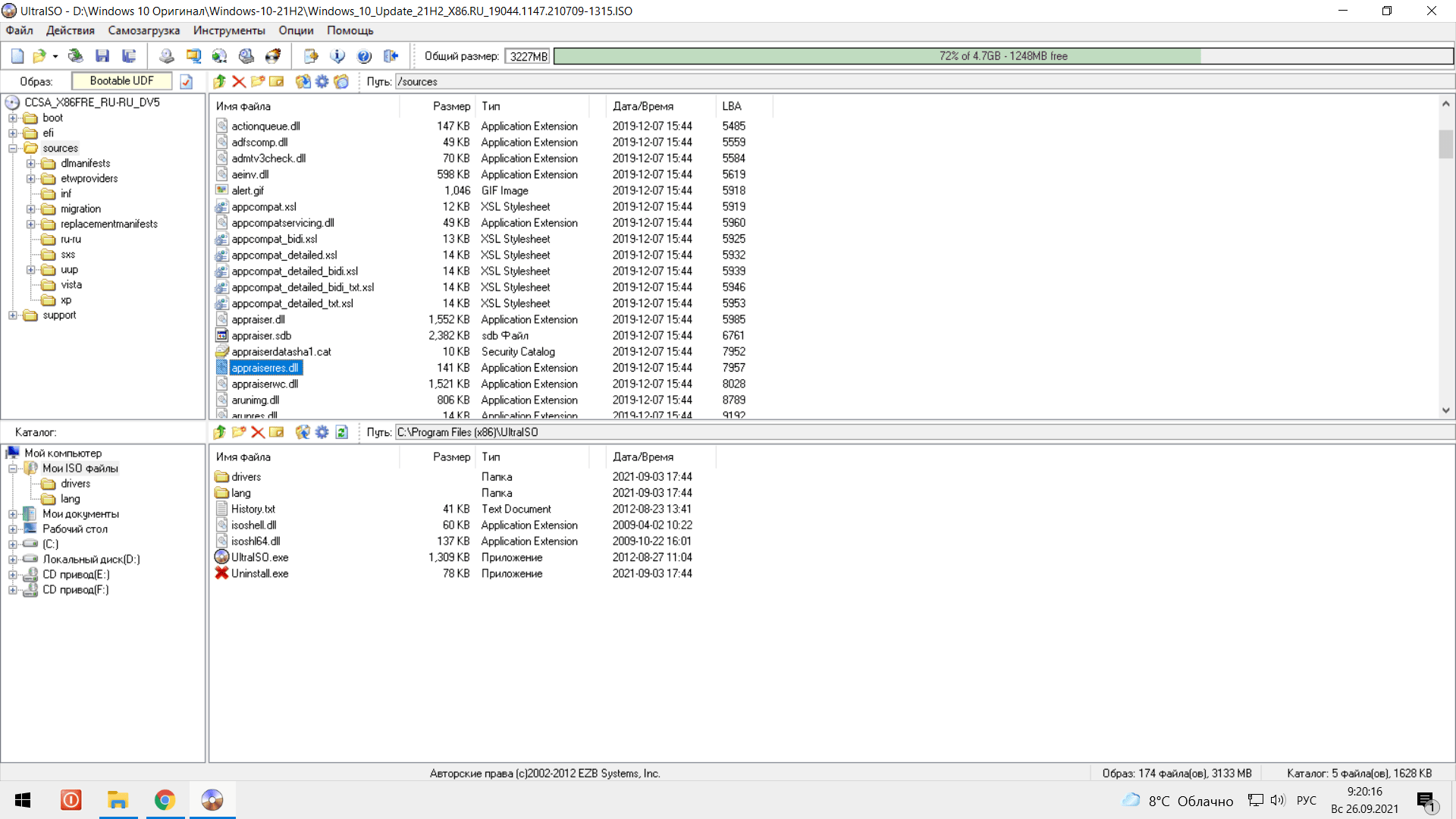Sort catalog files by Тип column header
Screen dimensions: 1456x819
click(533, 457)
